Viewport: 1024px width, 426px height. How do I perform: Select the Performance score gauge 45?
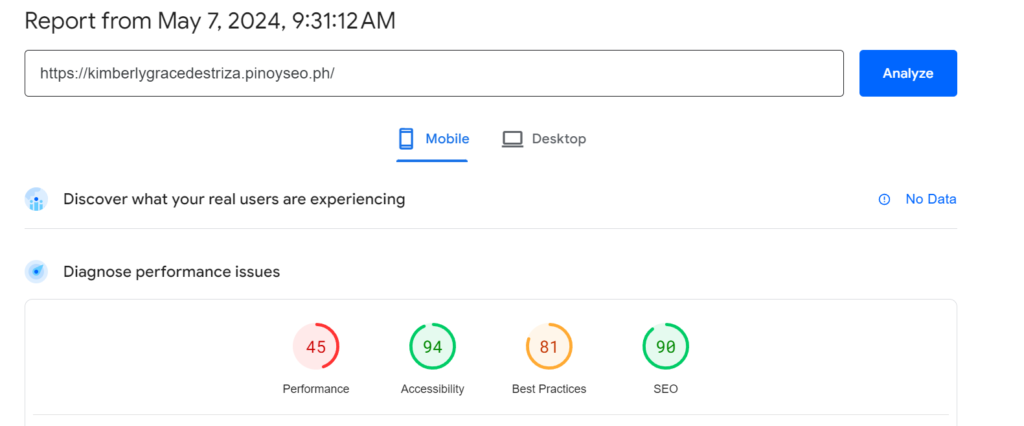316,346
